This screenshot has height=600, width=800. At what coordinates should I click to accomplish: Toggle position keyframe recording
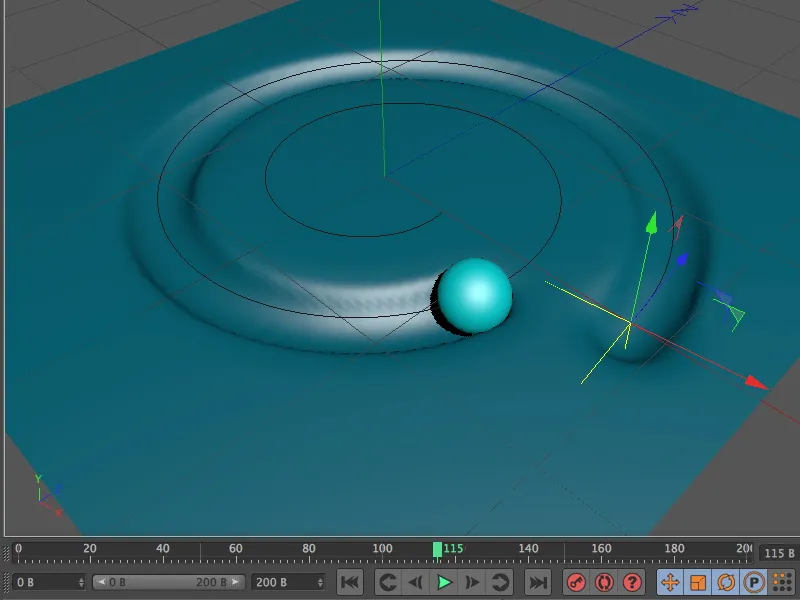pyautogui.click(x=670, y=582)
